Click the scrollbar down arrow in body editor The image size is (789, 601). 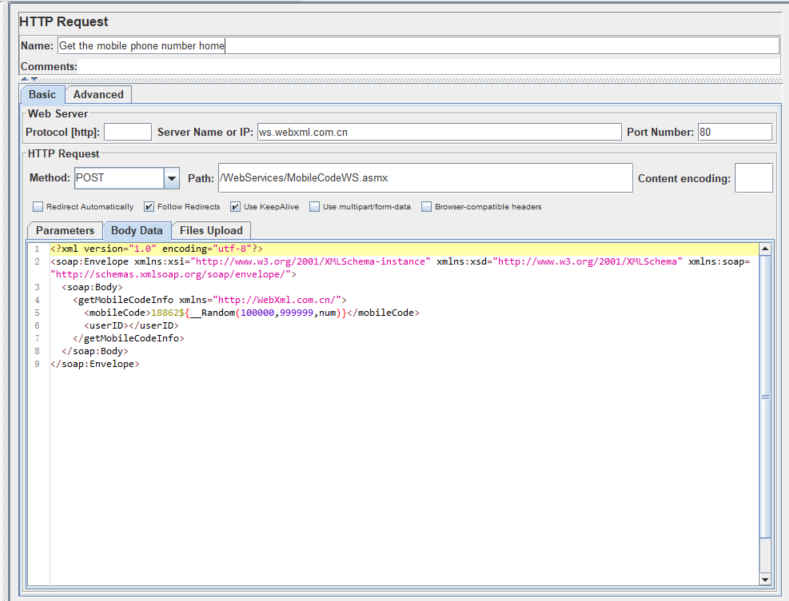click(765, 580)
